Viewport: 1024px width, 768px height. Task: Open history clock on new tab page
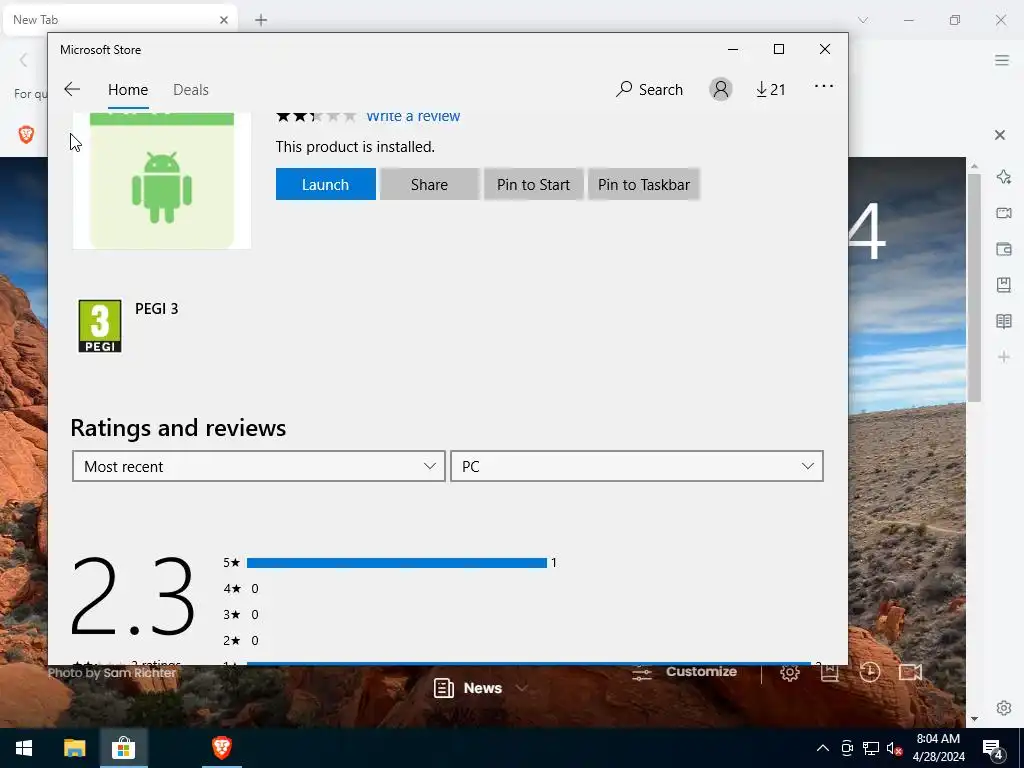869,672
